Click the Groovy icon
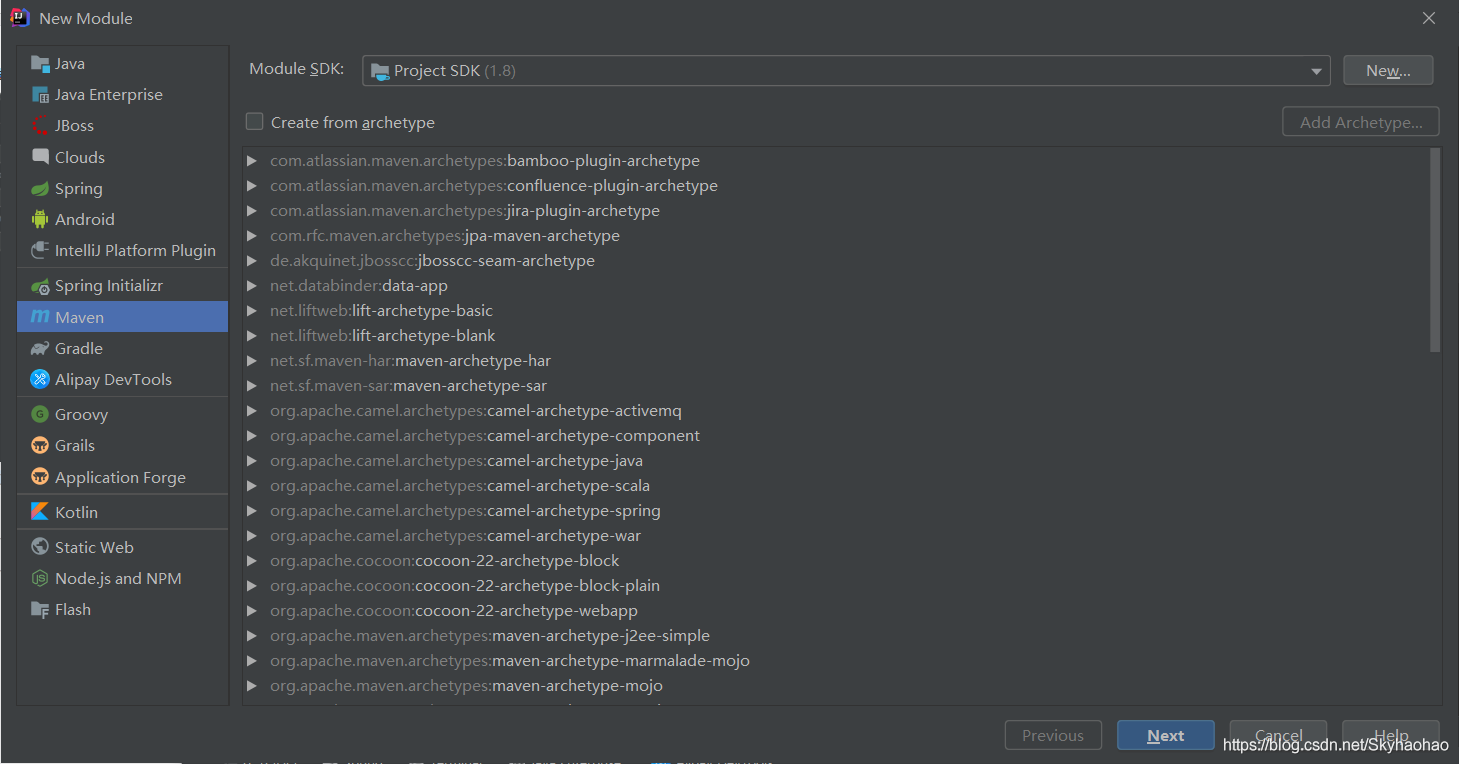The height and width of the screenshot is (764, 1459). point(40,415)
